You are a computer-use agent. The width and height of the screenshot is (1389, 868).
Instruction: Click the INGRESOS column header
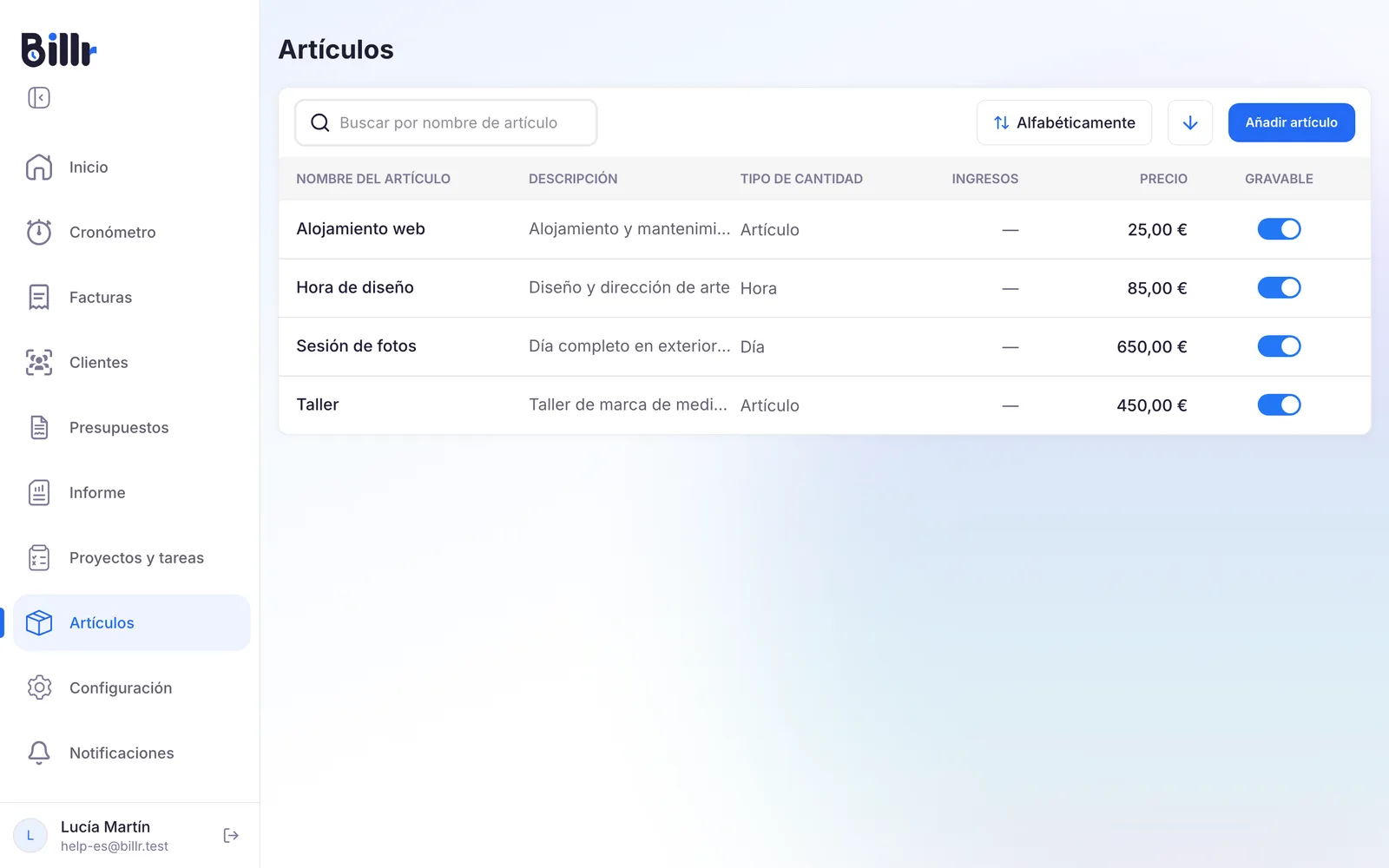click(984, 179)
